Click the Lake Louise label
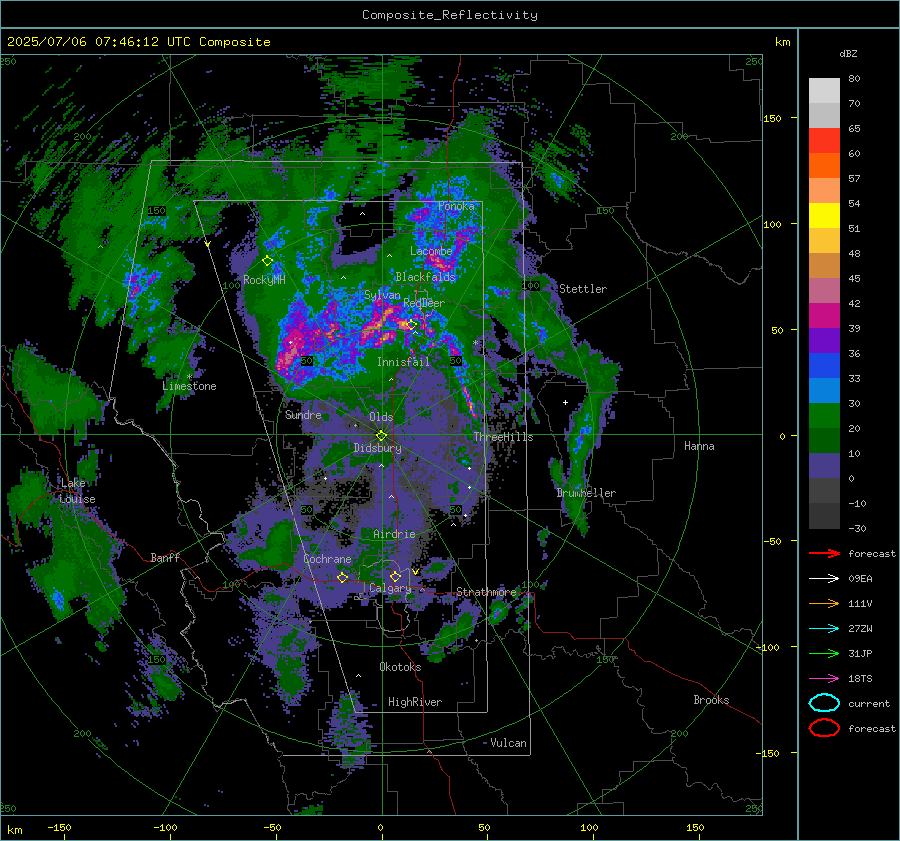 [x=78, y=491]
